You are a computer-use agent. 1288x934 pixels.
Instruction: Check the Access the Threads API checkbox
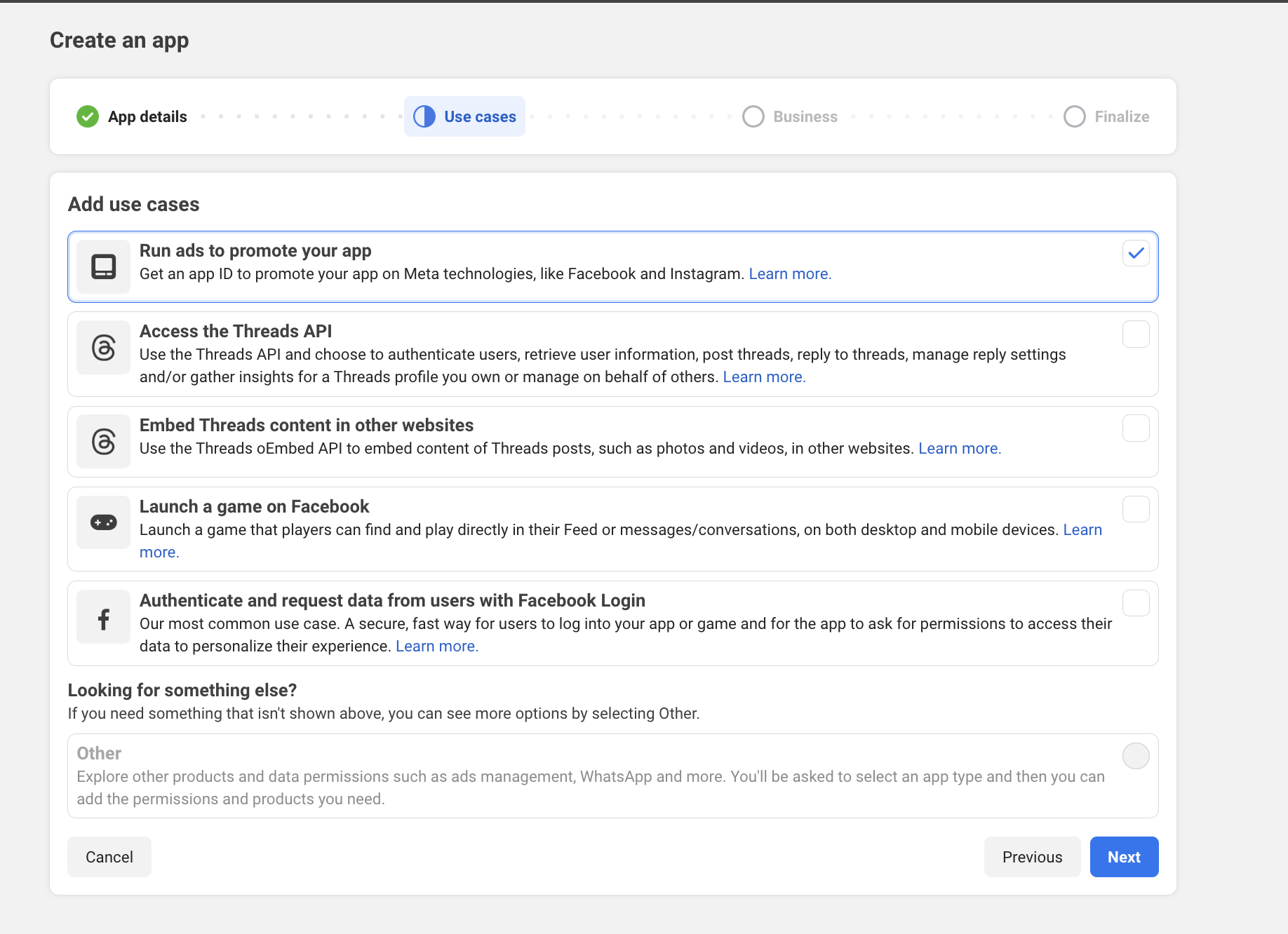(1136, 334)
